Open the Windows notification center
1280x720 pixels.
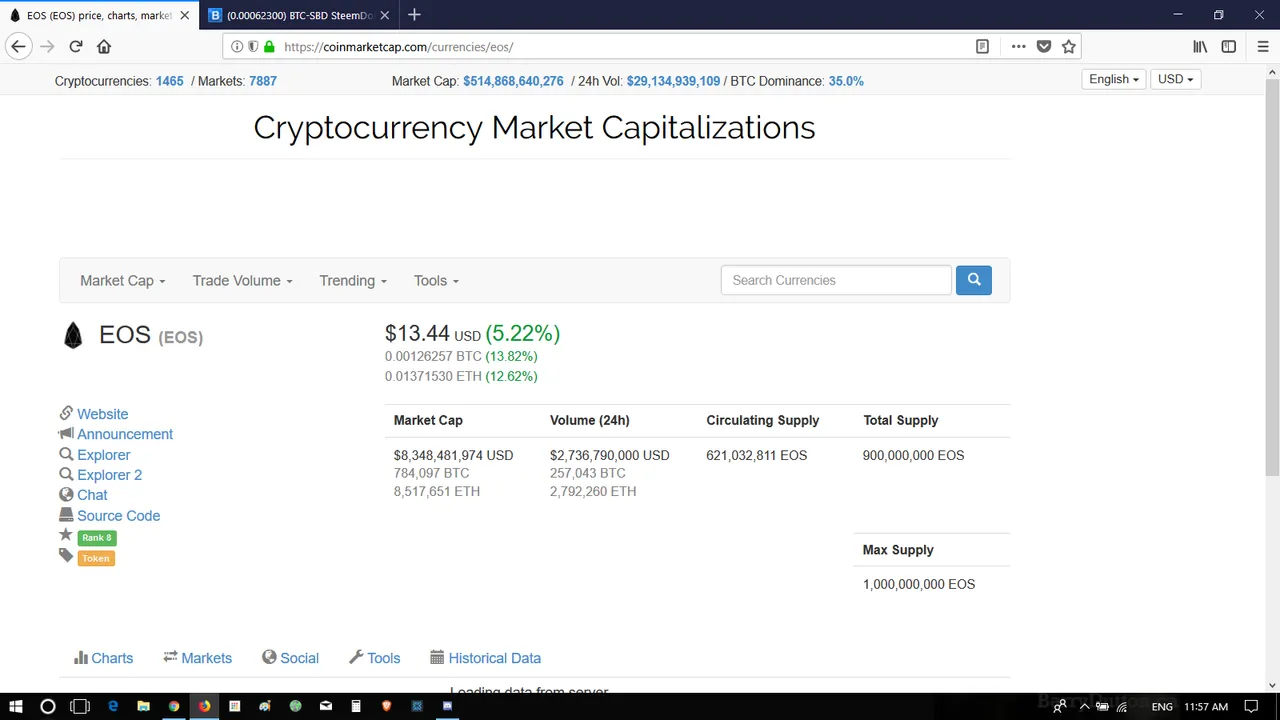tap(1251, 706)
